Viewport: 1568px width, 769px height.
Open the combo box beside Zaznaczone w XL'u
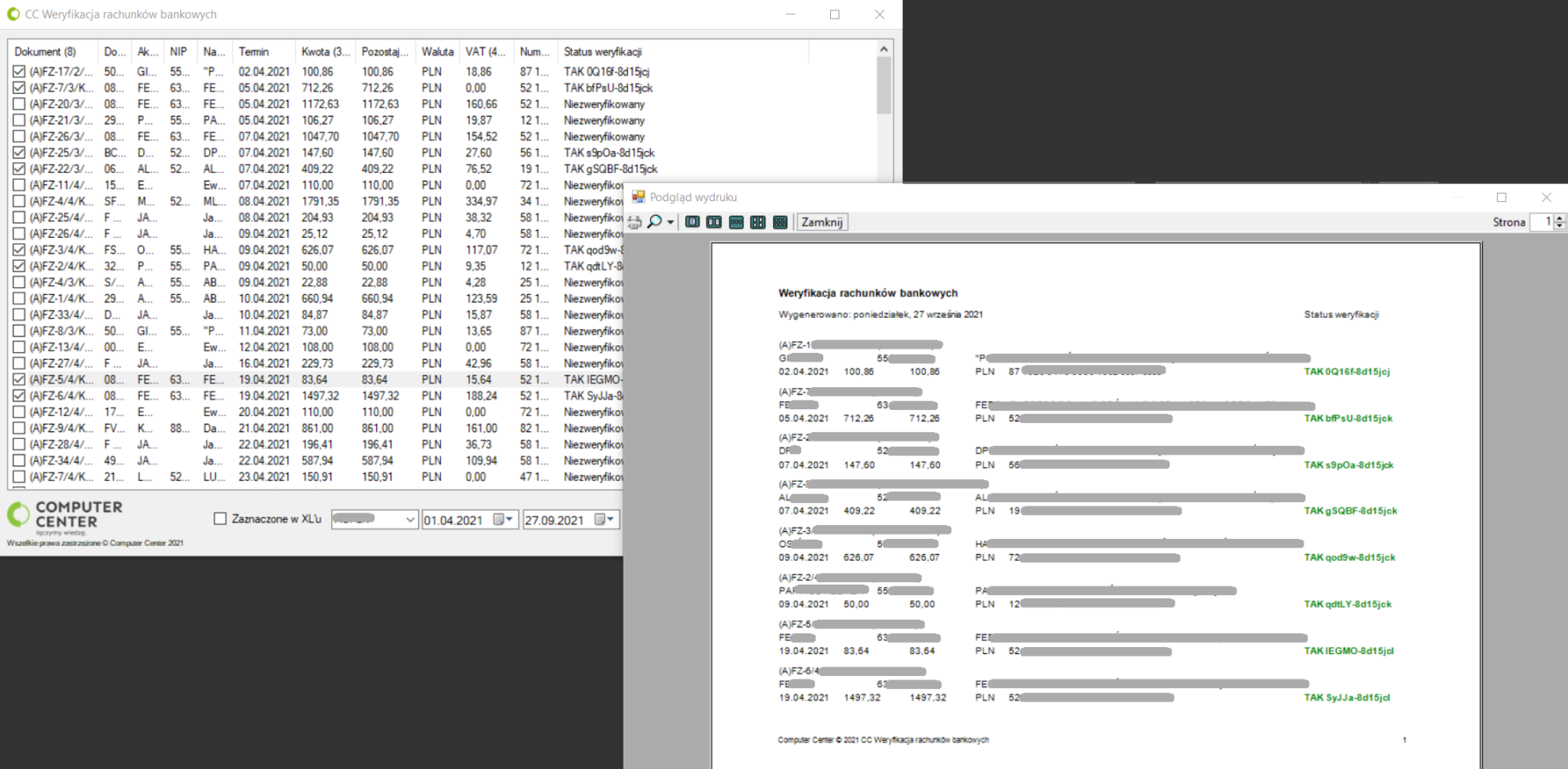click(x=375, y=519)
